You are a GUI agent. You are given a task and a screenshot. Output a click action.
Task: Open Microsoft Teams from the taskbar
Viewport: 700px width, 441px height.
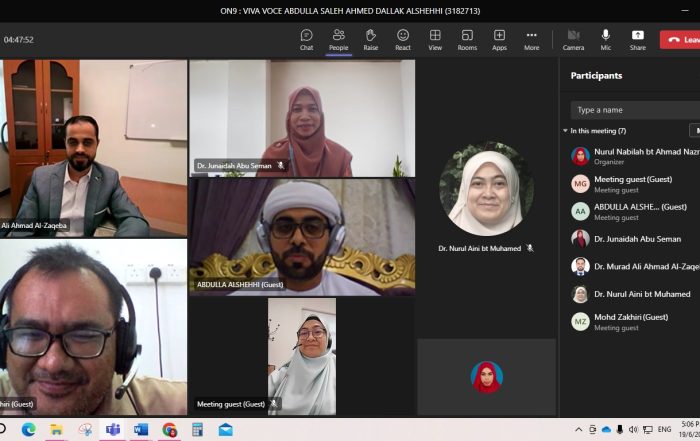click(x=113, y=429)
